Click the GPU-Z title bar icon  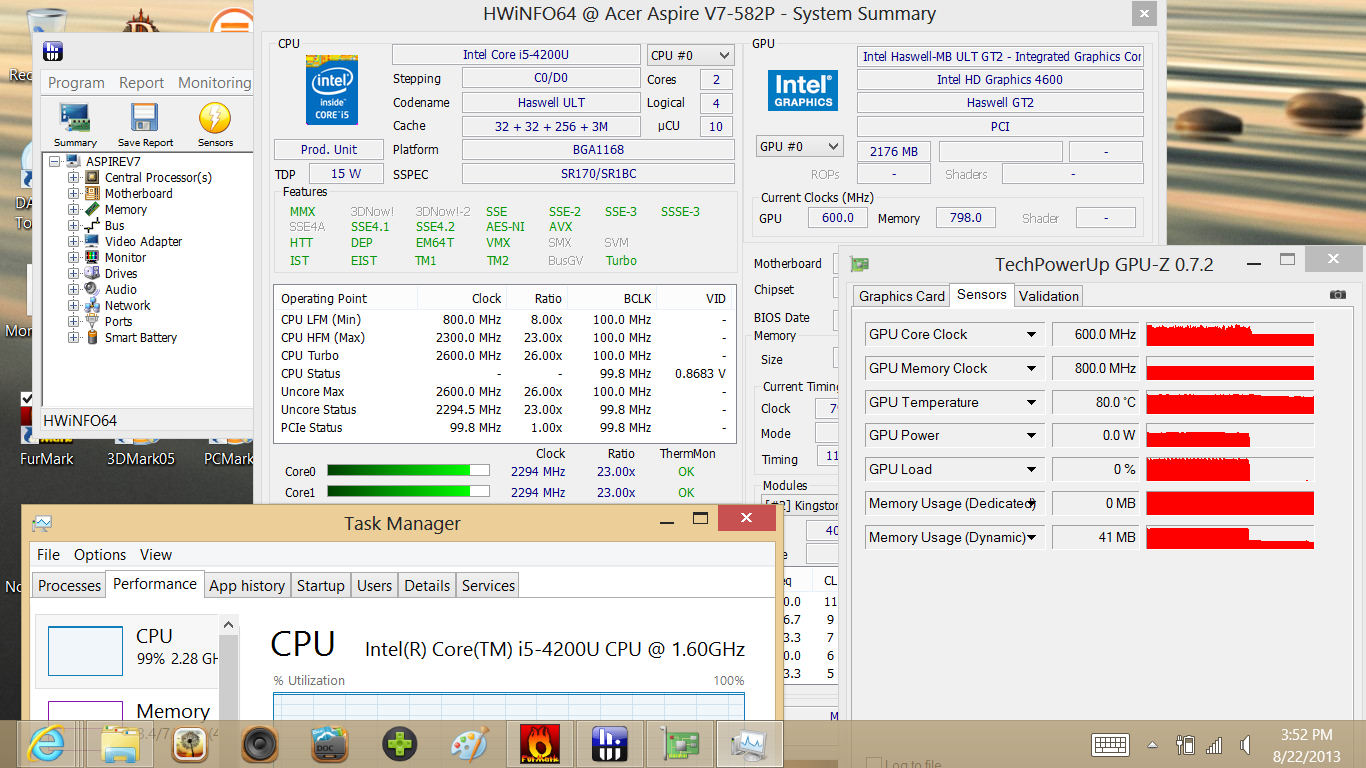(859, 264)
